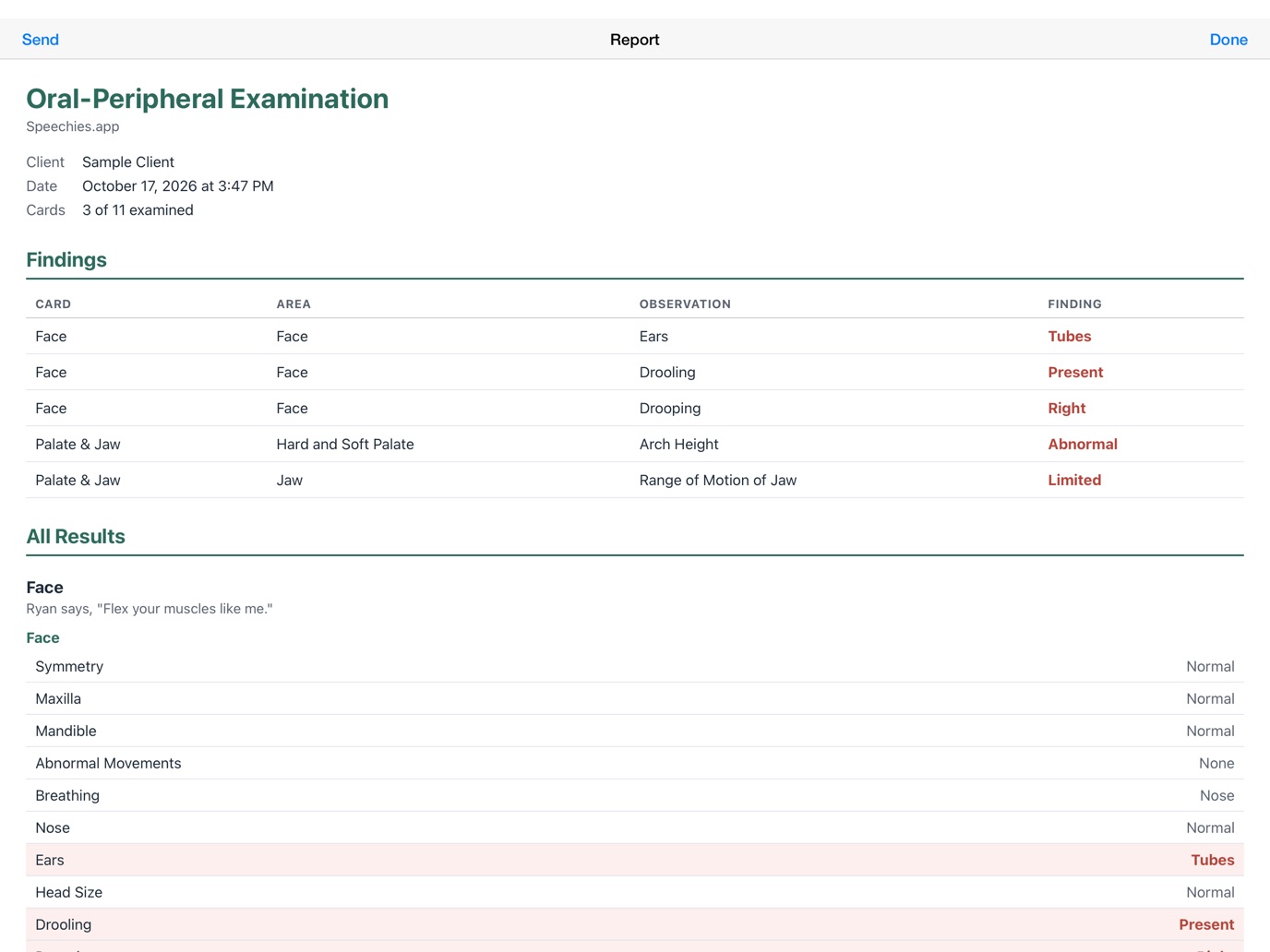1270x952 pixels.
Task: Click the Abnormal finding for Arch Height
Action: 1082,445
